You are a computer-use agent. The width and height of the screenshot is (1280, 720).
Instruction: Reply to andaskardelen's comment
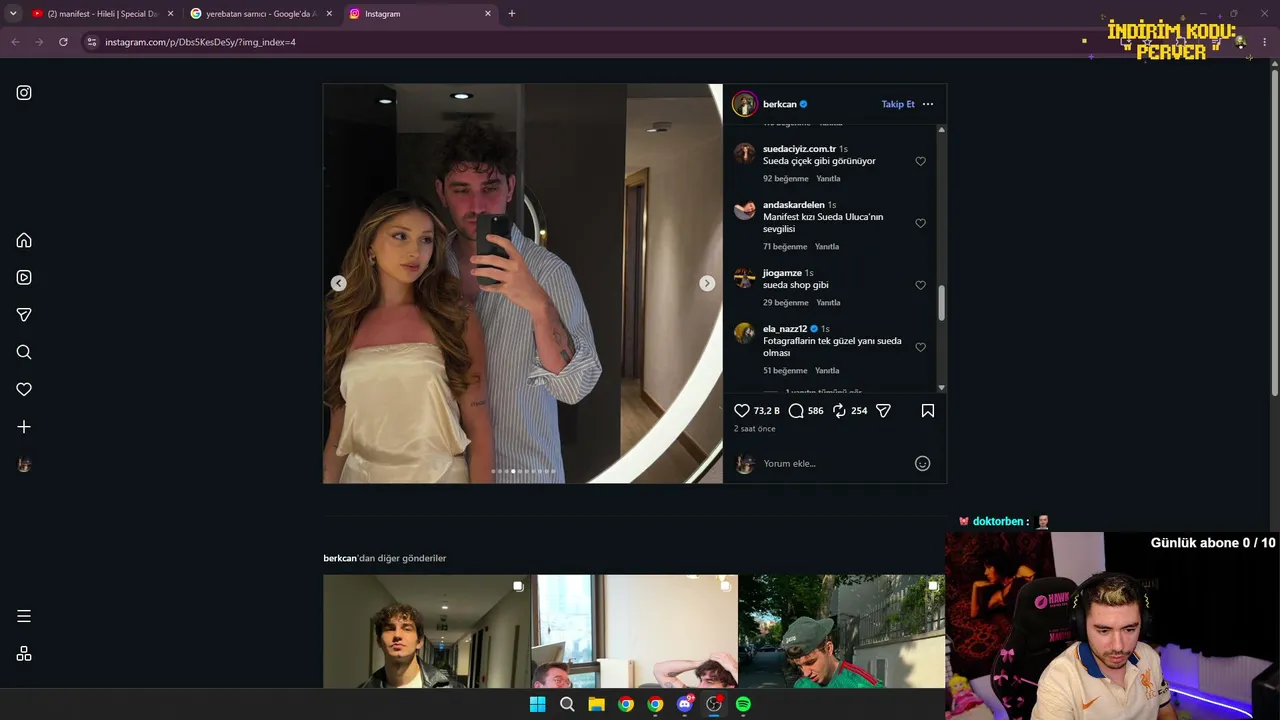click(x=827, y=247)
